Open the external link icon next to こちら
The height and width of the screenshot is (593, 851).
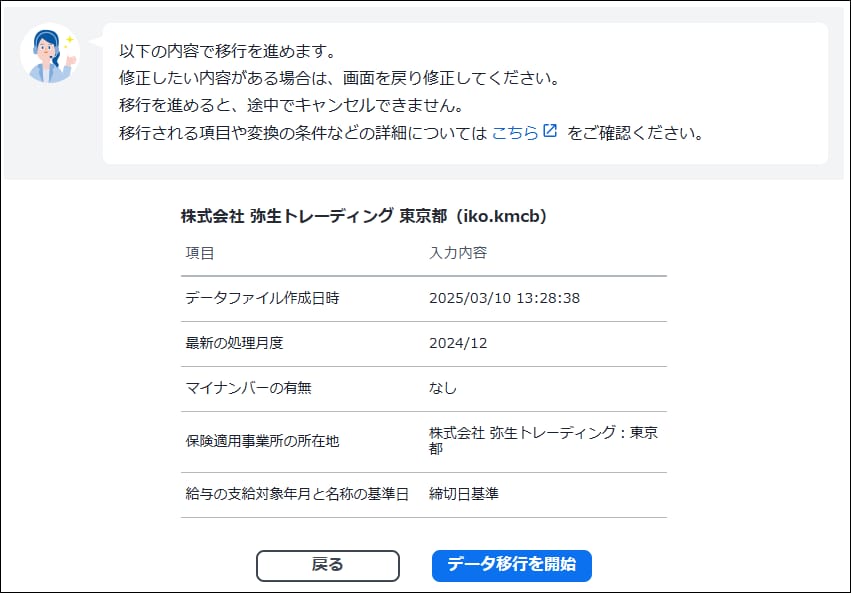click(550, 131)
